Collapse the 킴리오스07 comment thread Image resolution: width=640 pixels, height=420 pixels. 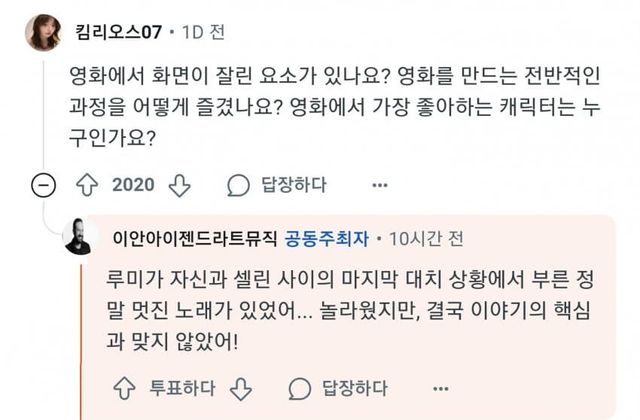(43, 185)
